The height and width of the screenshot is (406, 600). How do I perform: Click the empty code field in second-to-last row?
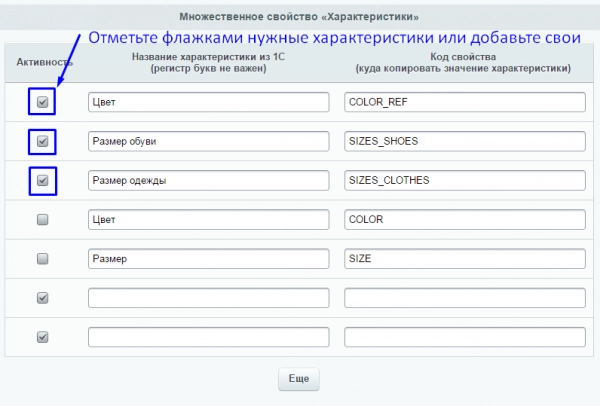[465, 298]
